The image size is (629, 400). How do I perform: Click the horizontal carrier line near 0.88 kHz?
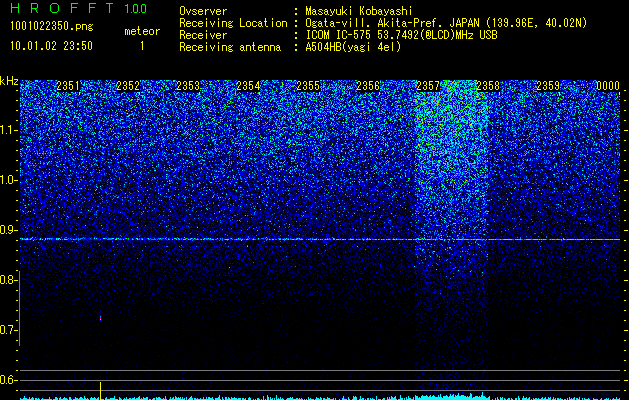pos(320,239)
